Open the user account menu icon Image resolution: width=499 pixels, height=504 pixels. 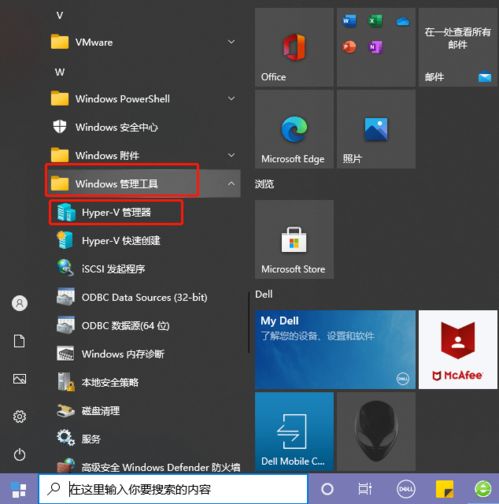coord(19,303)
